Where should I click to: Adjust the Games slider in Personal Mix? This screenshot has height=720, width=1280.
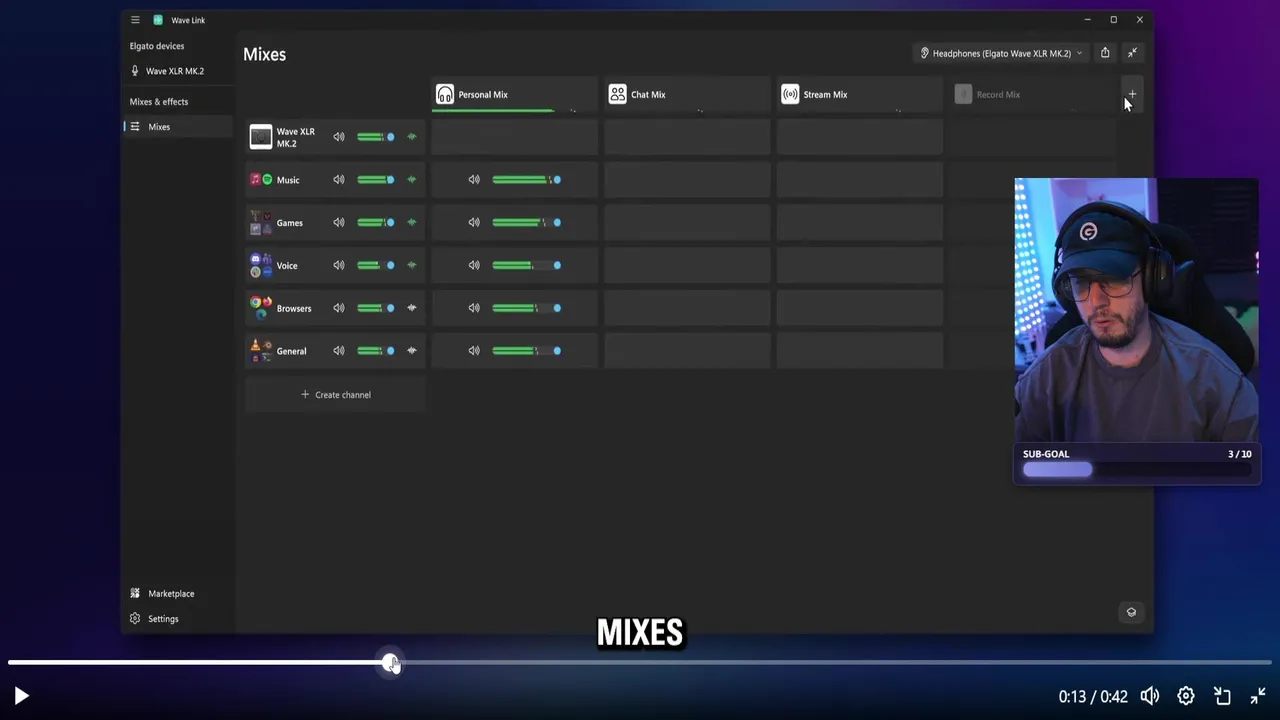527,222
